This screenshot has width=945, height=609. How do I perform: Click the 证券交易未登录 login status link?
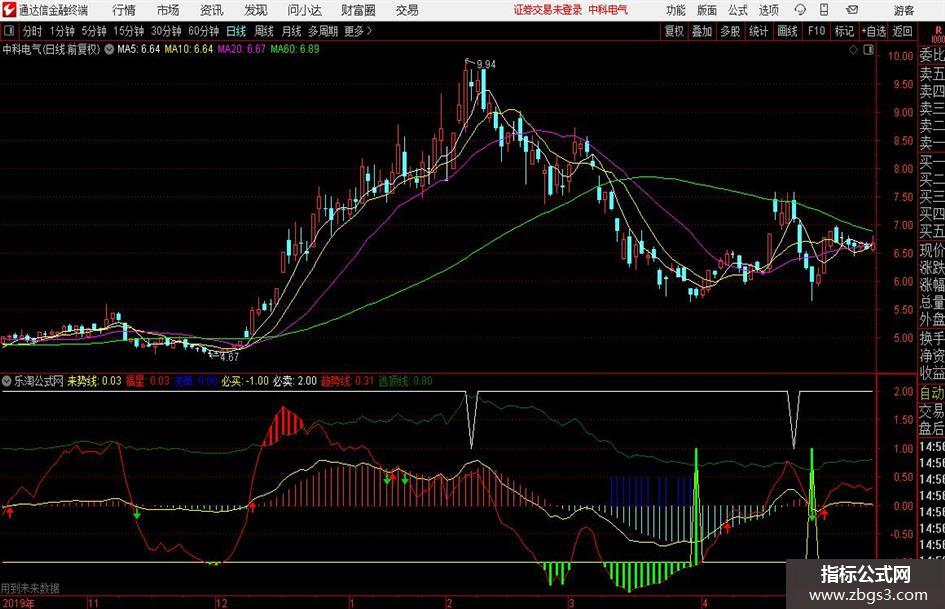(x=548, y=10)
